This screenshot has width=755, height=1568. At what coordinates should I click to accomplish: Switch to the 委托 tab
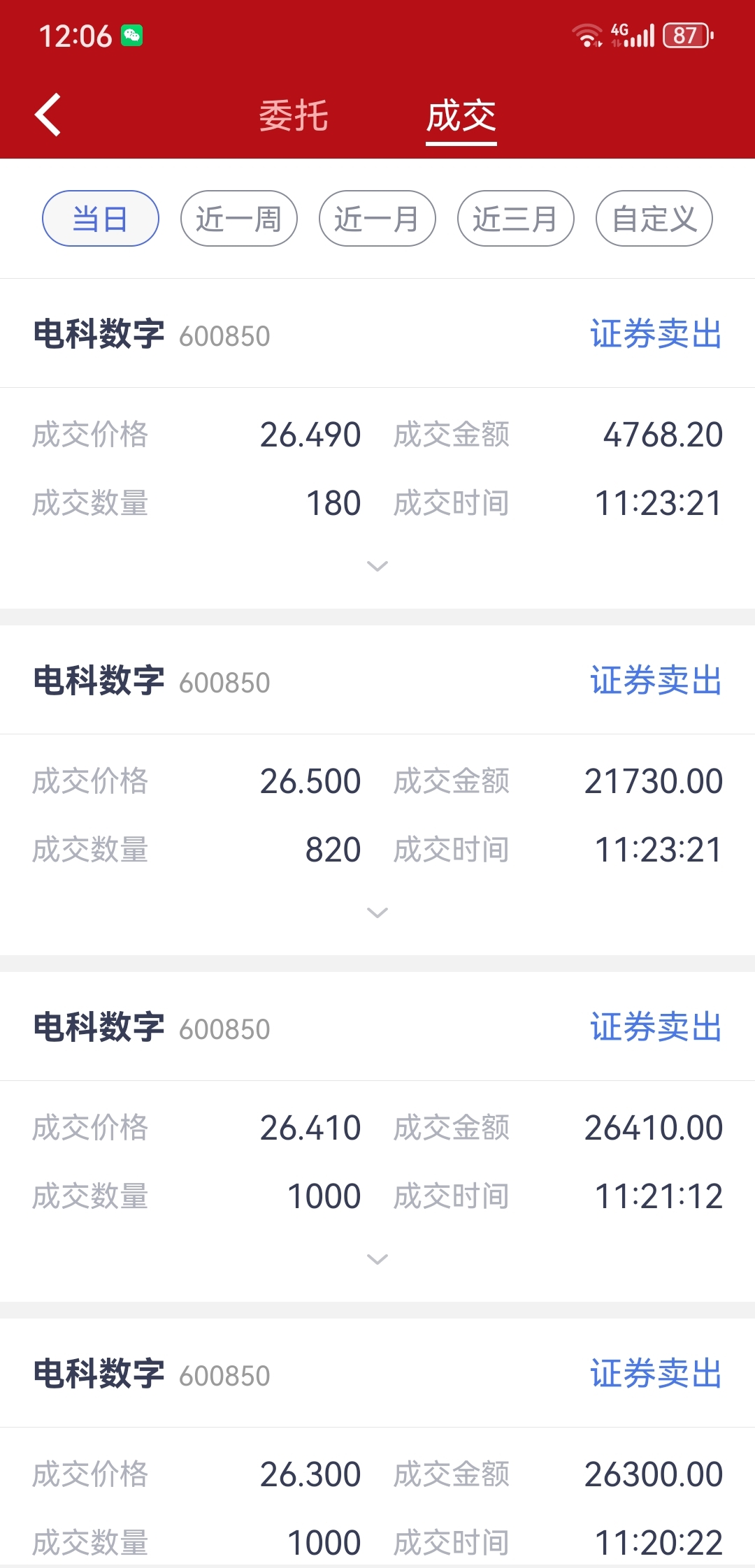(294, 115)
